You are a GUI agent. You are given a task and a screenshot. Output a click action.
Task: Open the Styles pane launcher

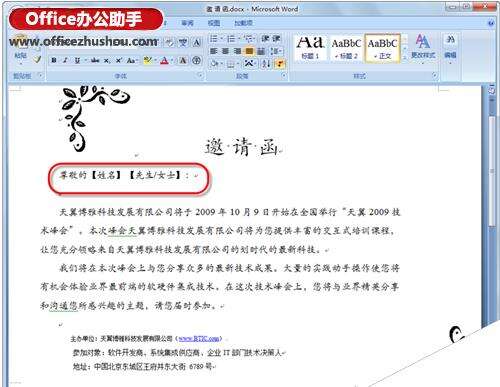tap(435, 76)
